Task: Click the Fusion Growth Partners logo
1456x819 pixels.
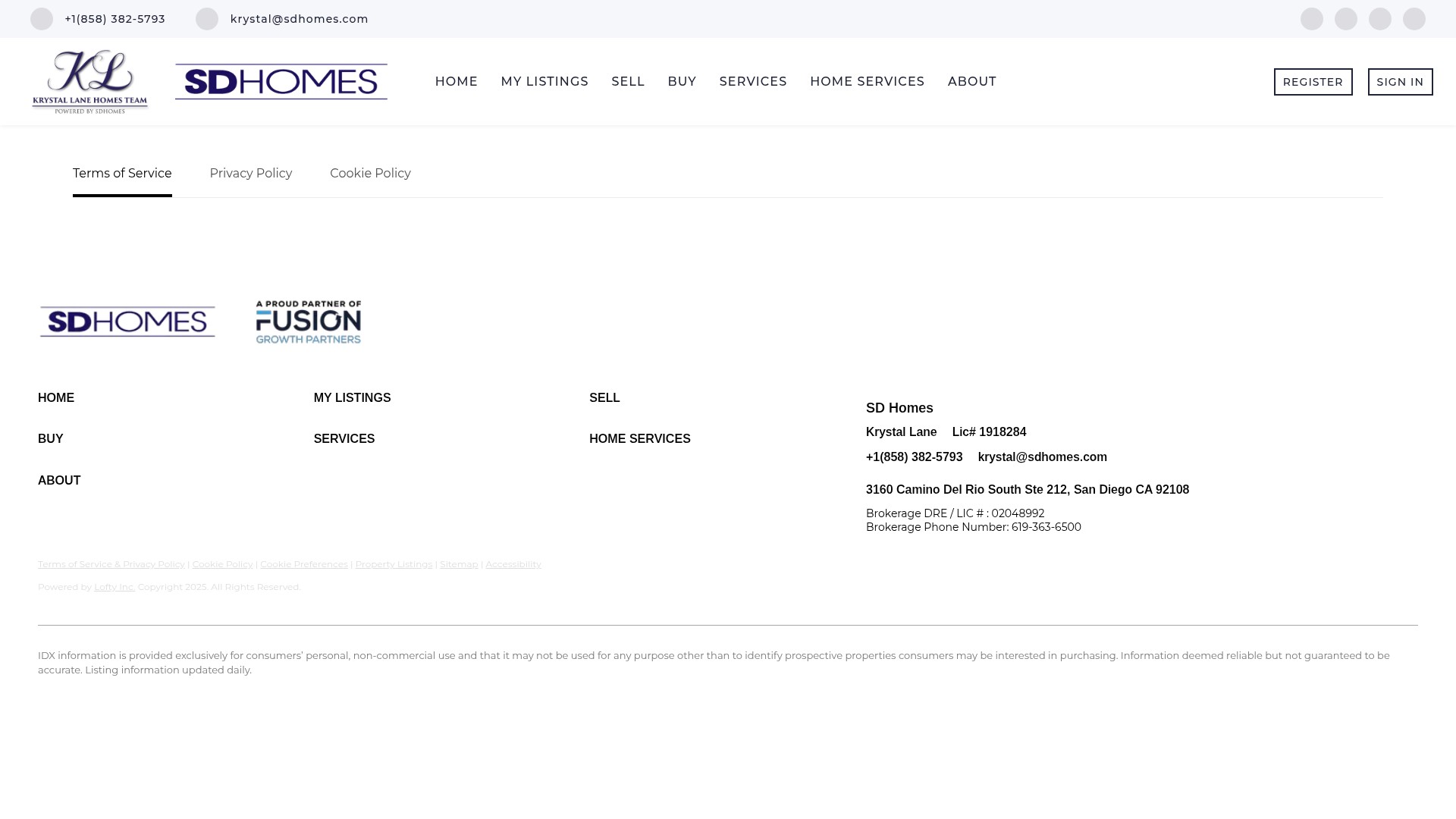Action: (x=309, y=322)
